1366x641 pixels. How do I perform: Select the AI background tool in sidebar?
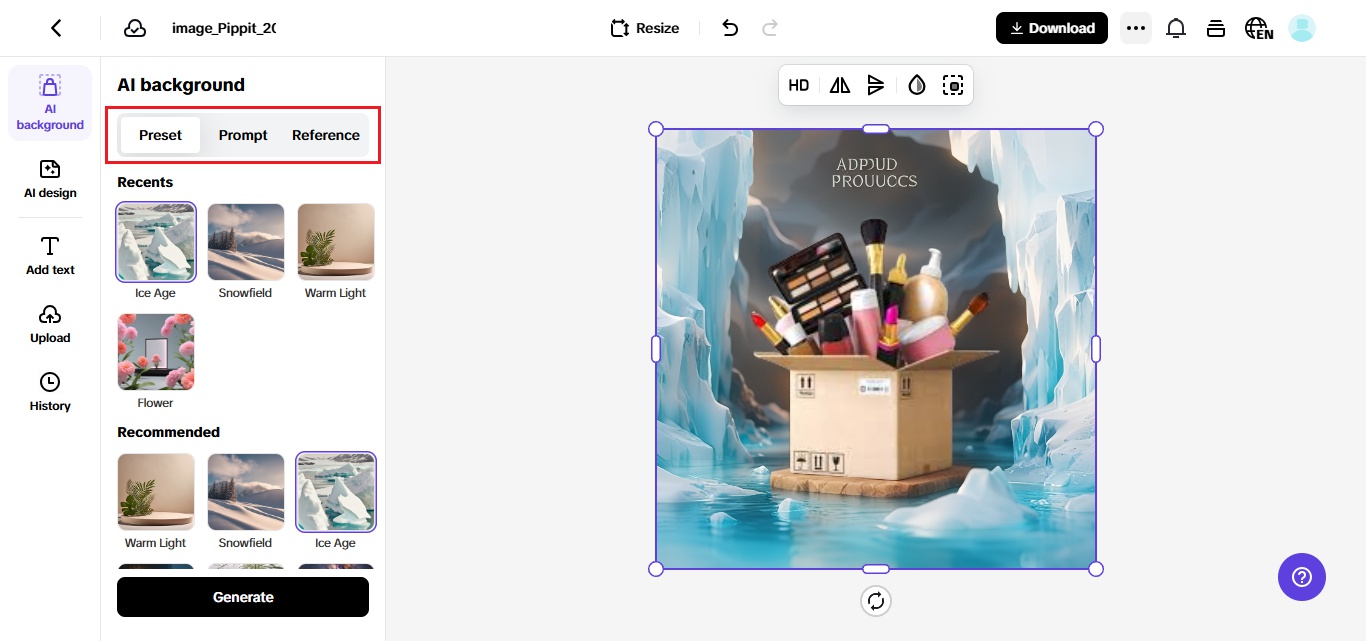point(49,102)
